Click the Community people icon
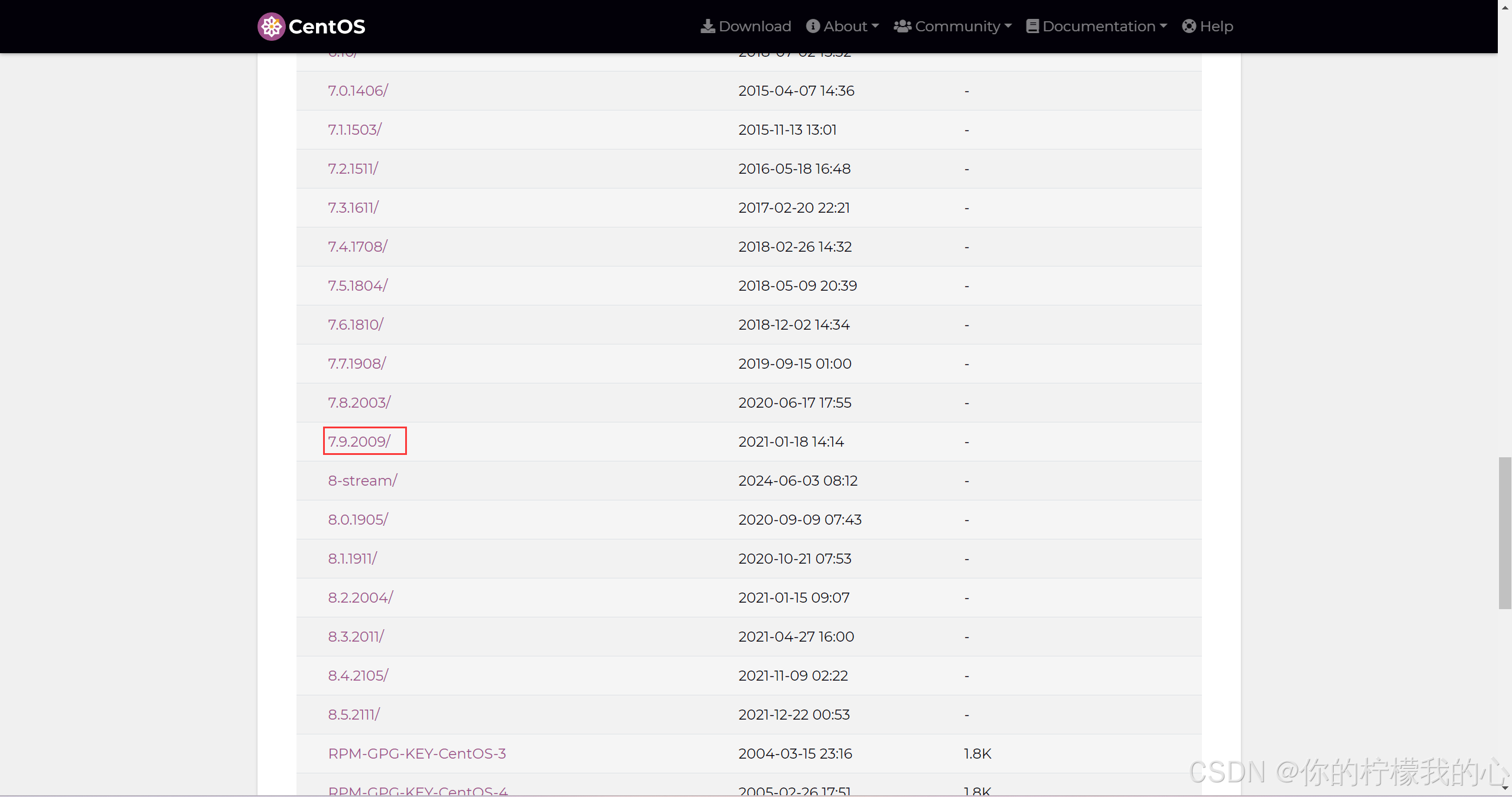 click(x=902, y=27)
